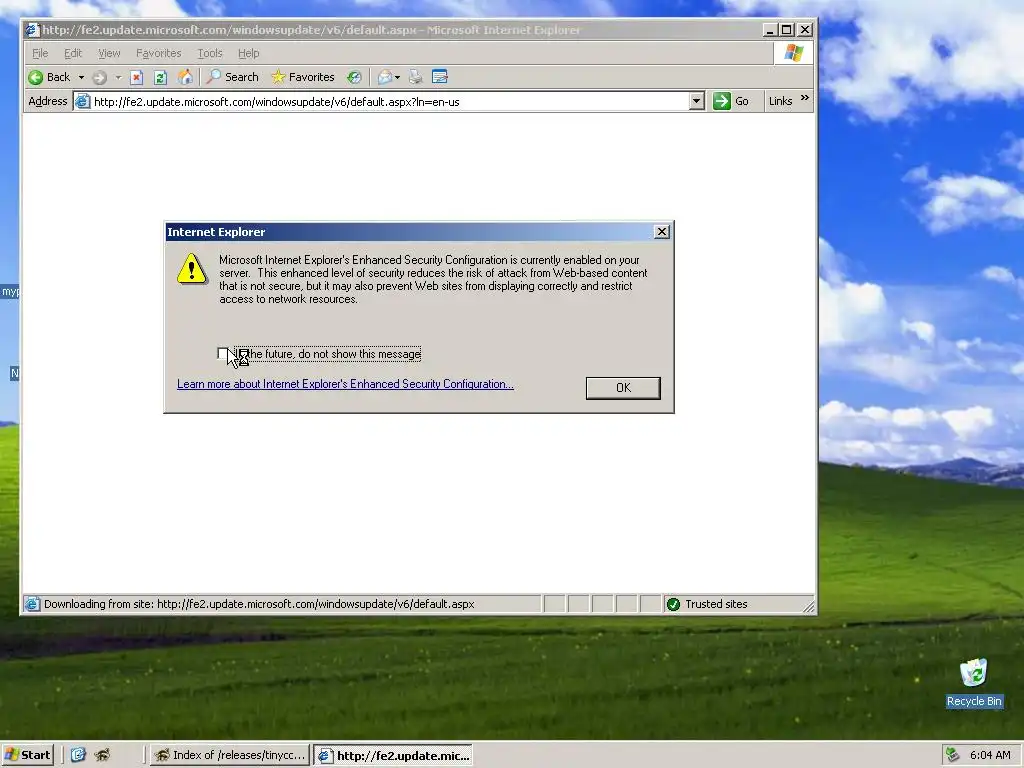The height and width of the screenshot is (768, 1024).
Task: Switch to the fe2.update.mic taskbar window
Action: point(394,756)
